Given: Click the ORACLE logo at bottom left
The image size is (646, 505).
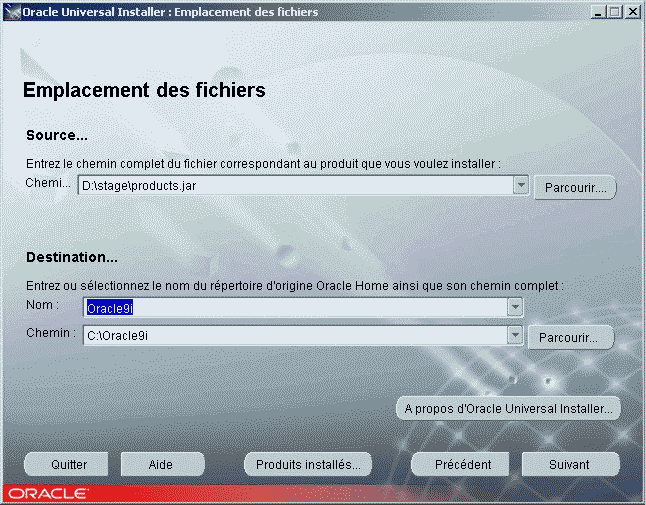Looking at the screenshot, I should pos(48,494).
